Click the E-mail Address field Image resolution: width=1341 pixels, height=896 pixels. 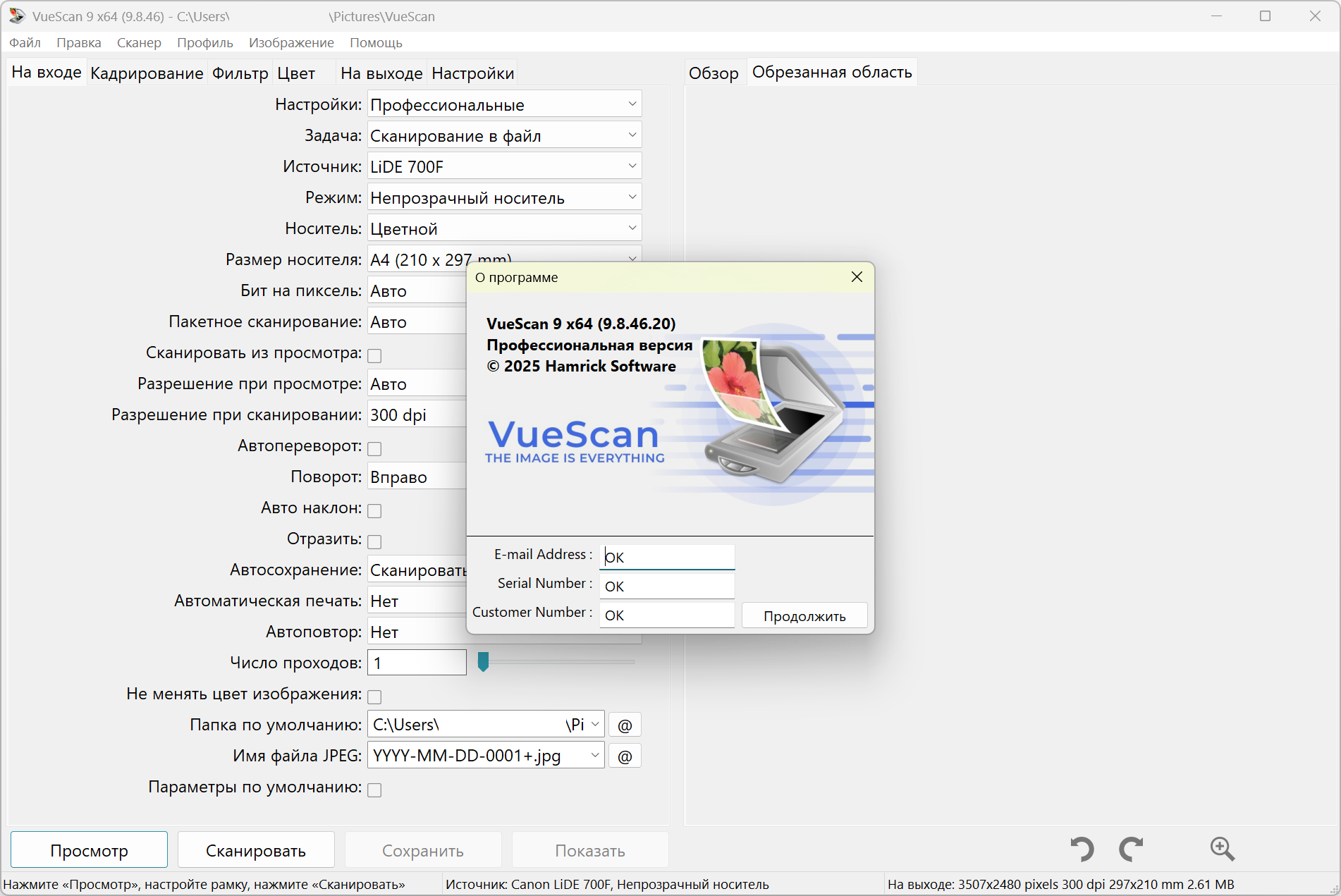pyautogui.click(x=667, y=557)
